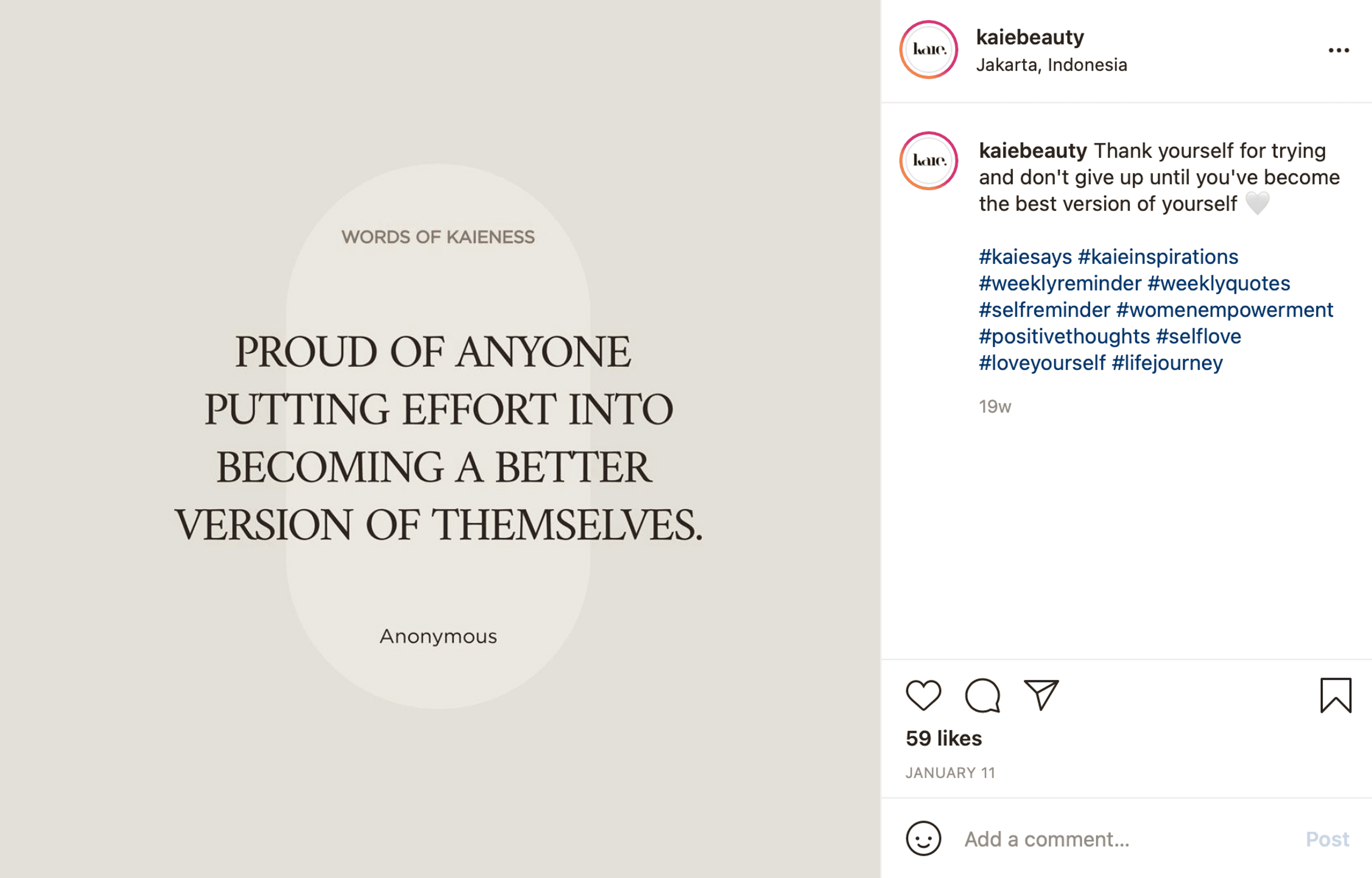Open the #selflove hashtag
Viewport: 1372px width, 878px height.
pyautogui.click(x=1198, y=336)
